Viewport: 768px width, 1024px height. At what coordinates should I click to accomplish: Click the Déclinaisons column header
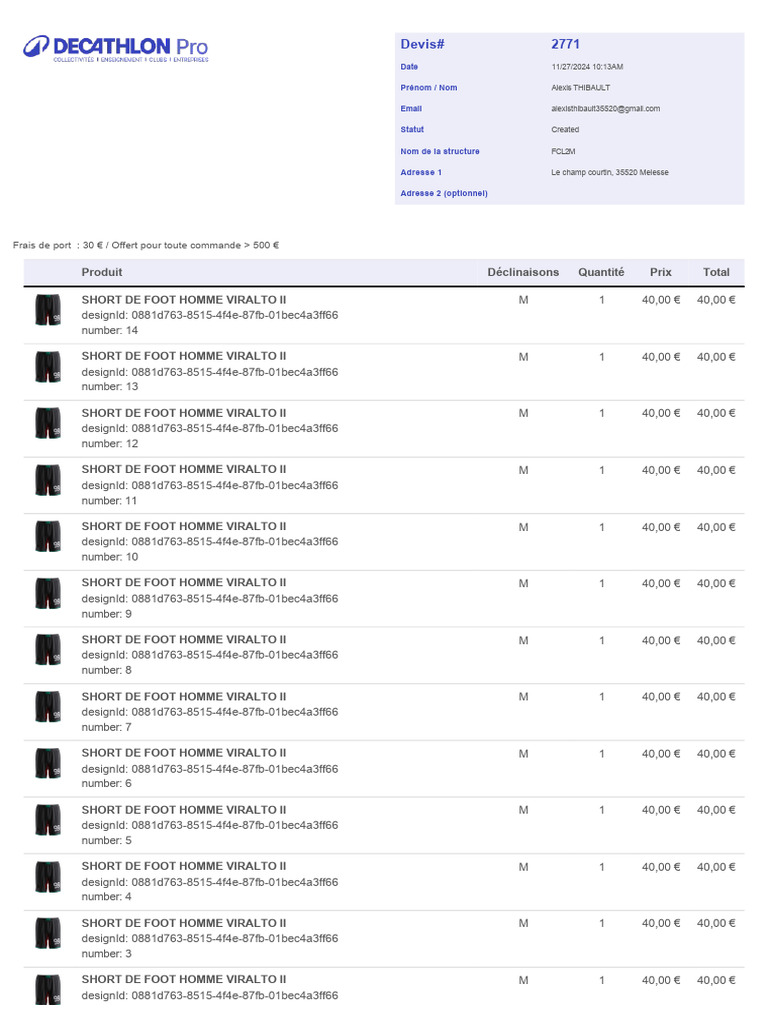pos(523,272)
